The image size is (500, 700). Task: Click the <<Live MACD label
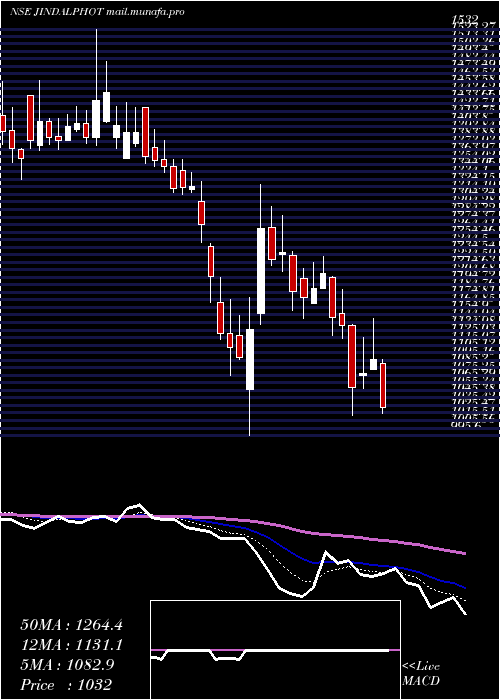click(421, 674)
